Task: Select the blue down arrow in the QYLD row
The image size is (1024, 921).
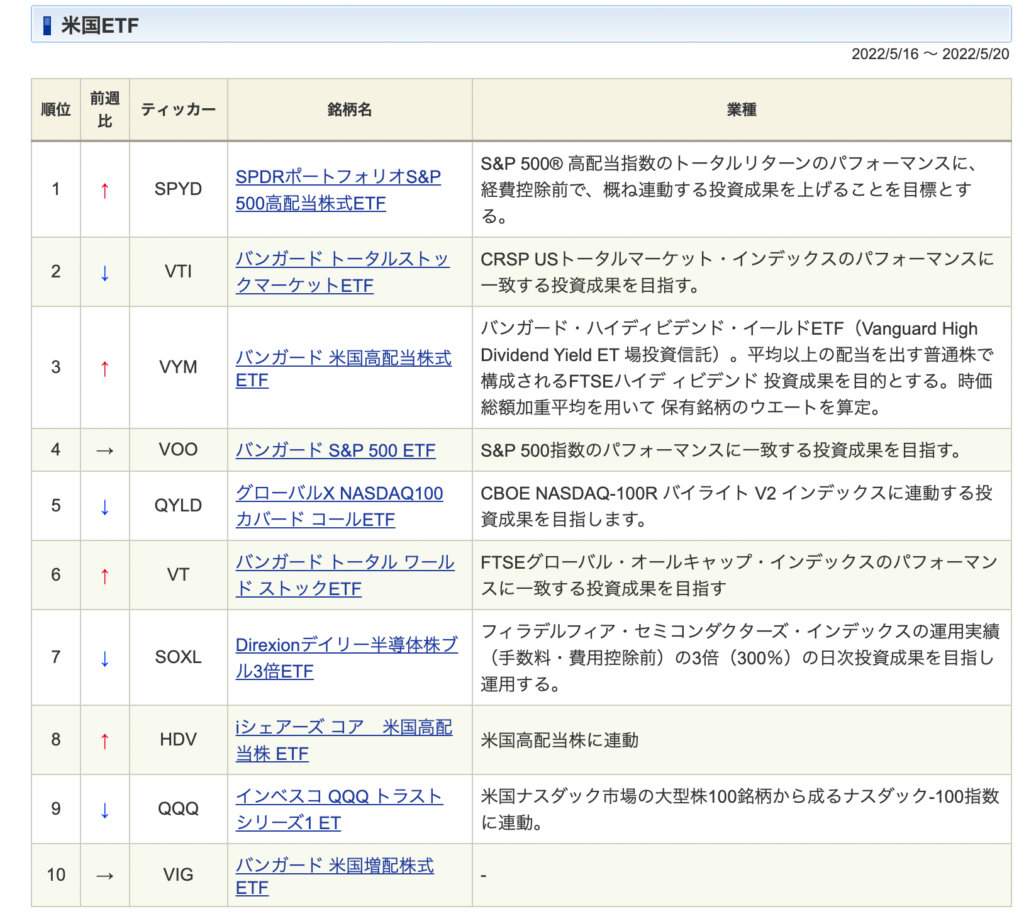Action: click(x=104, y=507)
